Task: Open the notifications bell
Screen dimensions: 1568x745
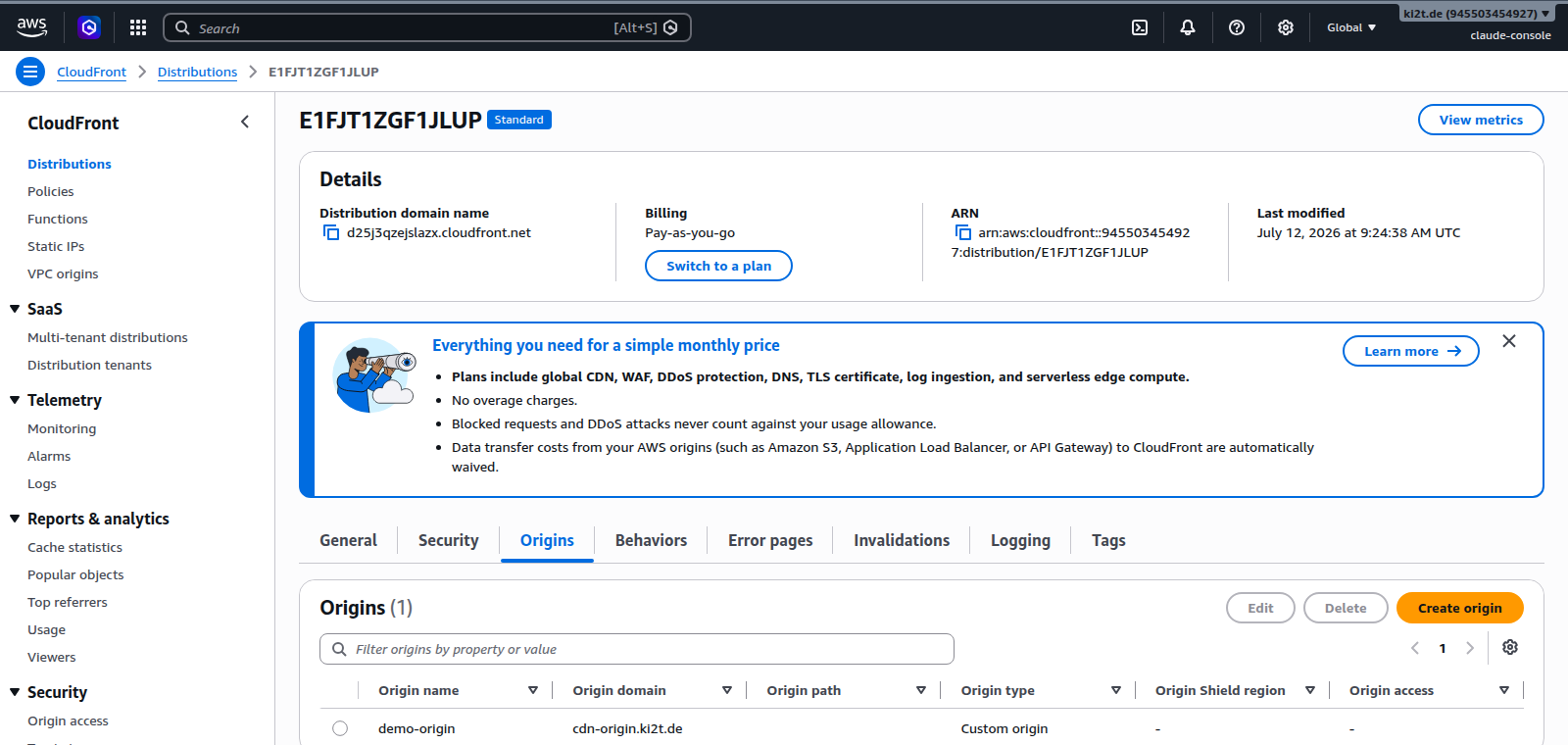Action: click(1188, 27)
